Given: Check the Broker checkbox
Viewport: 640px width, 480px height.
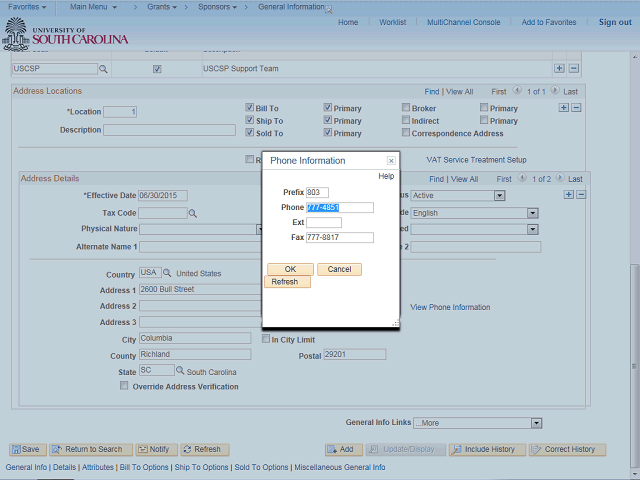Looking at the screenshot, I should click(x=406, y=107).
